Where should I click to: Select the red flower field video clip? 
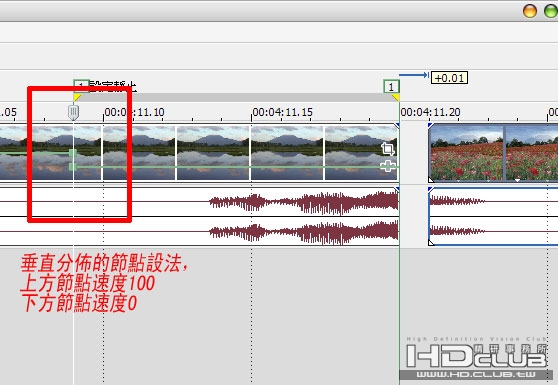click(x=493, y=153)
